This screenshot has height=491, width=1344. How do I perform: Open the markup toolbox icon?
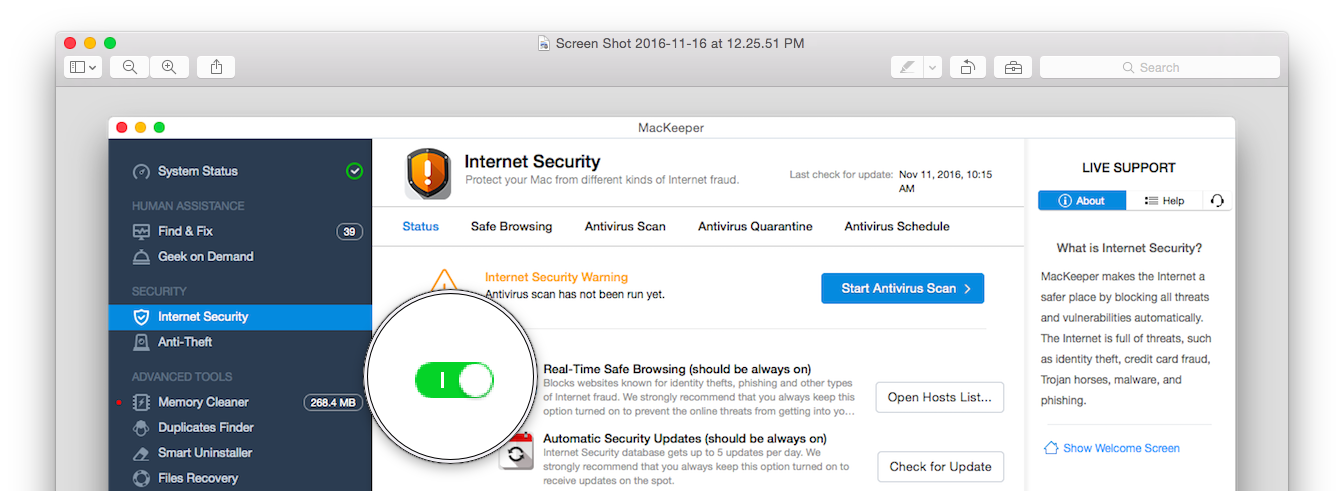coord(1013,67)
